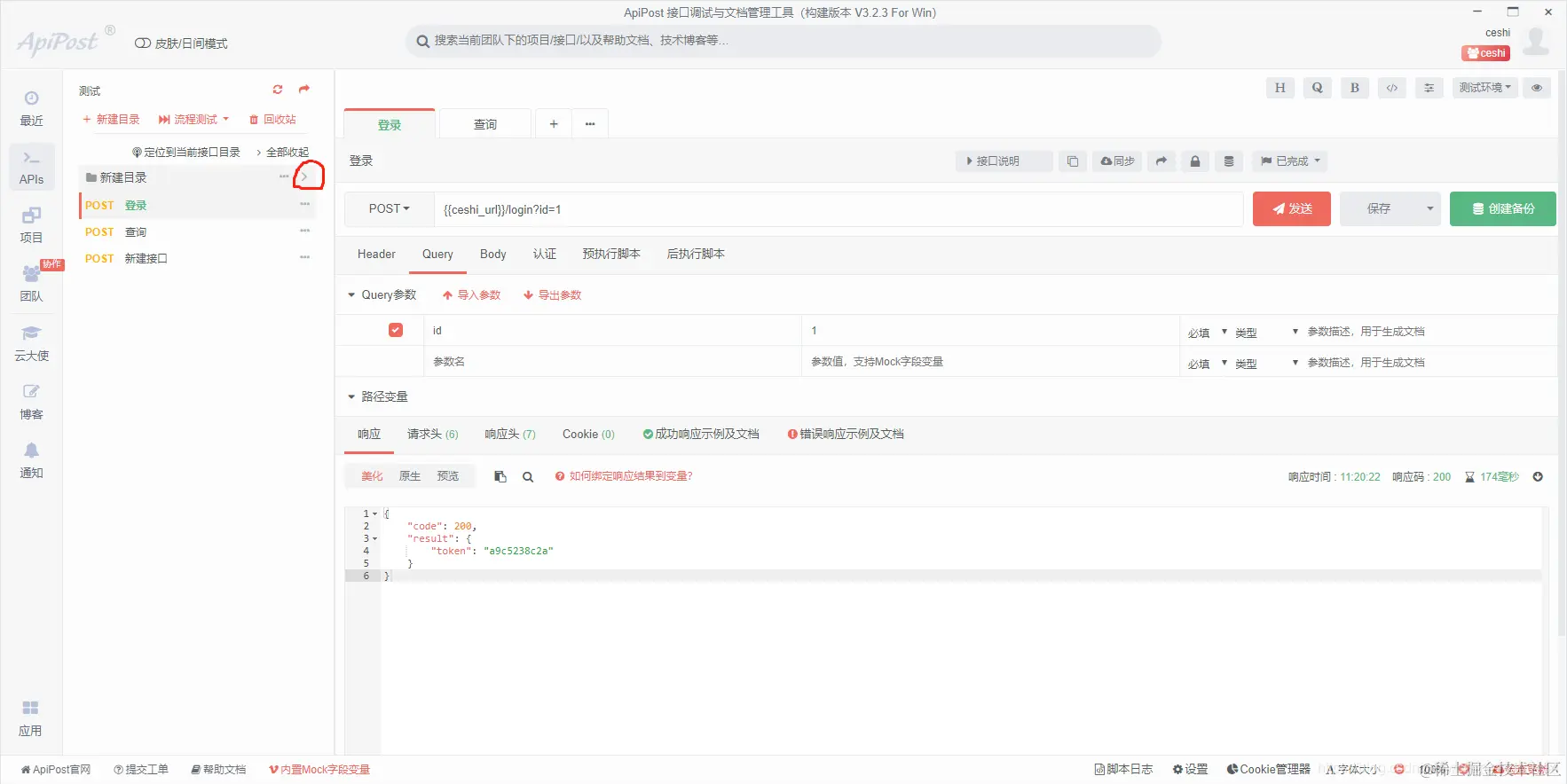Click the H toolbar icon

click(x=1280, y=88)
